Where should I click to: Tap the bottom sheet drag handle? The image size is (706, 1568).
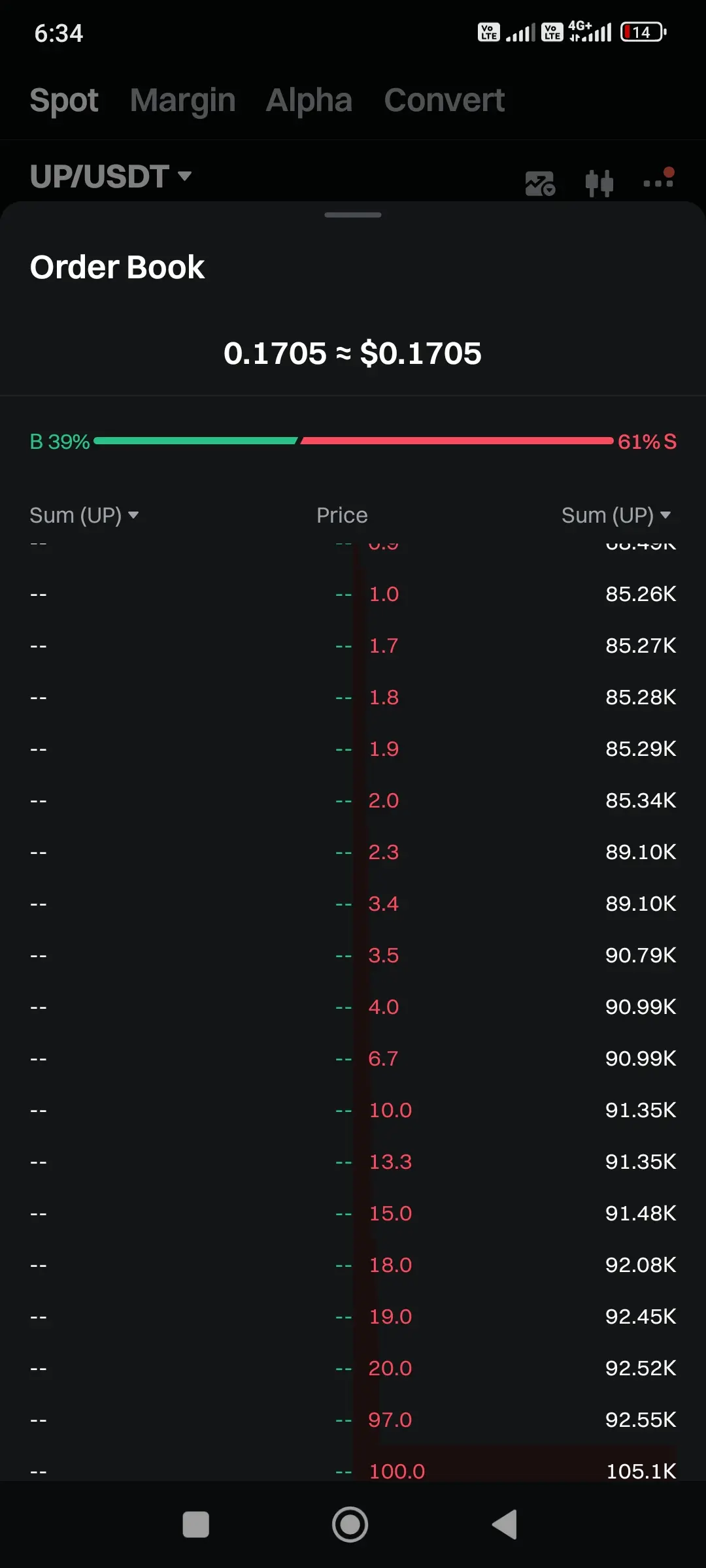pyautogui.click(x=353, y=215)
